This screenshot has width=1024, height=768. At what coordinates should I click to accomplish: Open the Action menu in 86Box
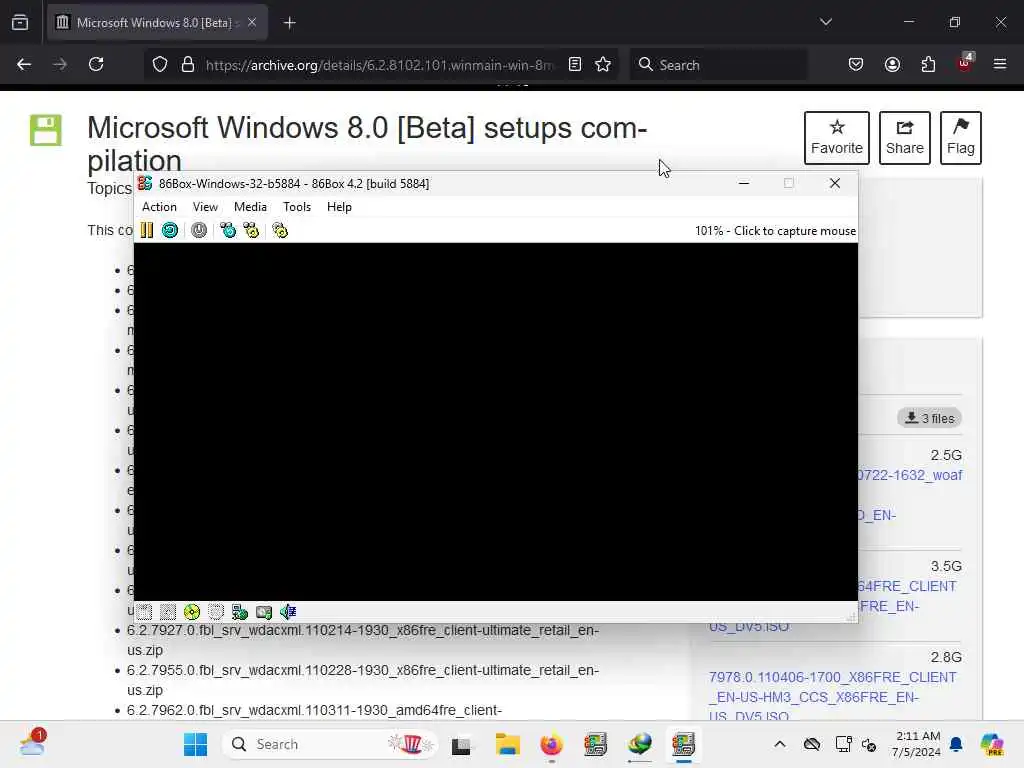(159, 206)
